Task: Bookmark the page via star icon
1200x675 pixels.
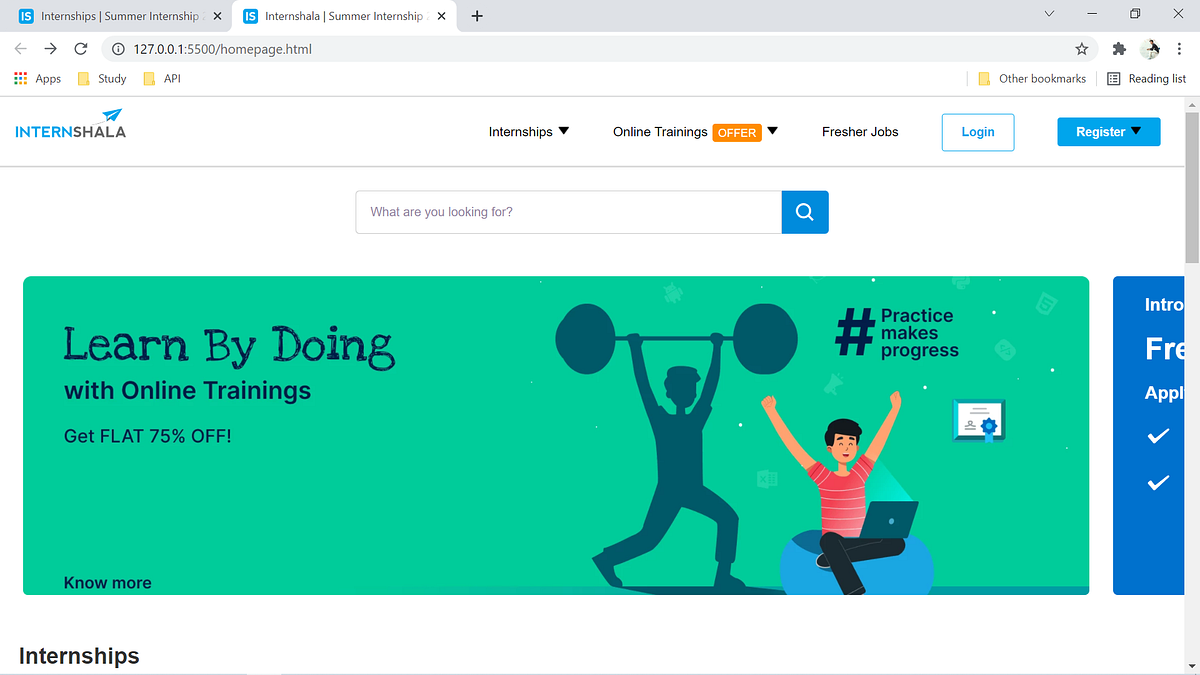Action: point(1082,48)
